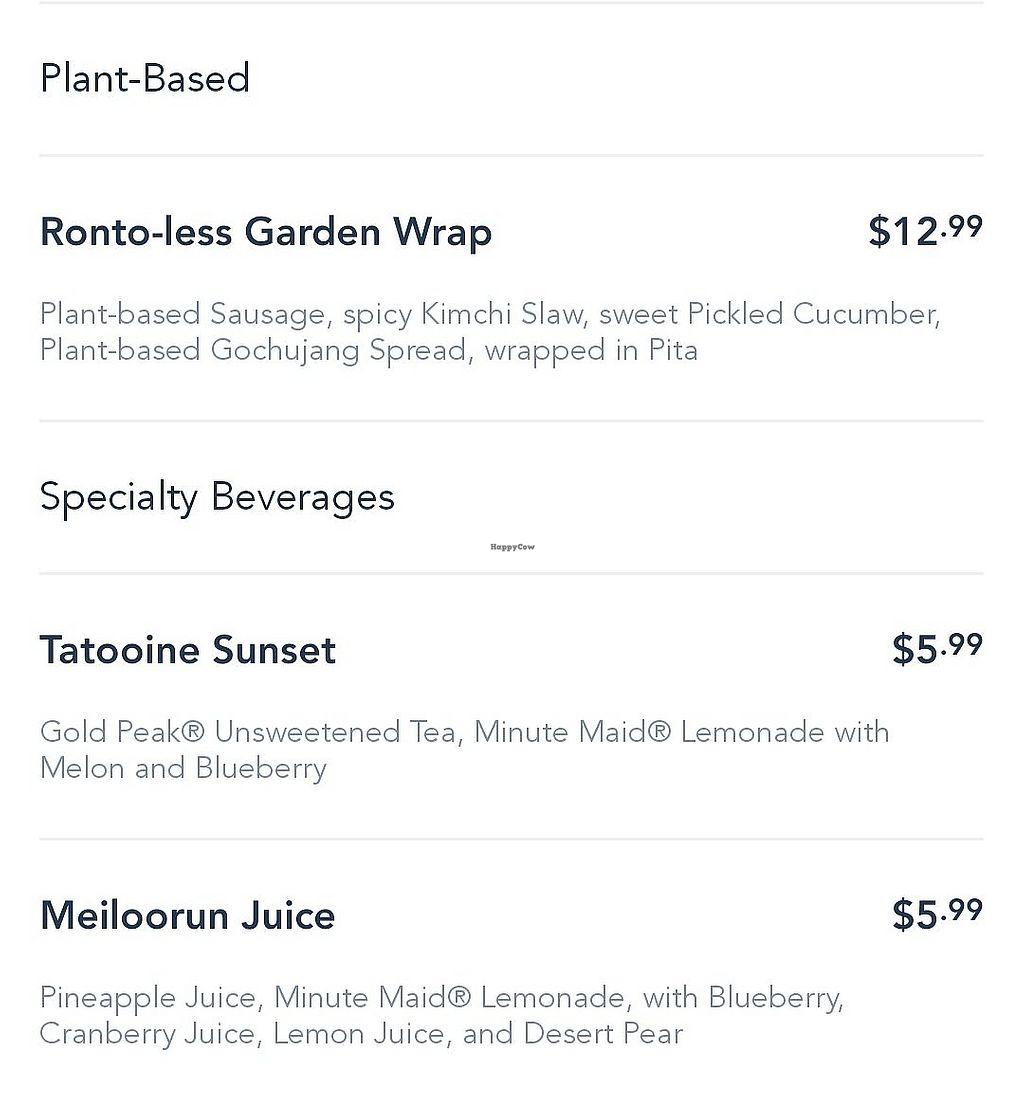Tap the $12.99 price of Garden Wrap
This screenshot has height=1093, width=1024.
pyautogui.click(x=925, y=230)
